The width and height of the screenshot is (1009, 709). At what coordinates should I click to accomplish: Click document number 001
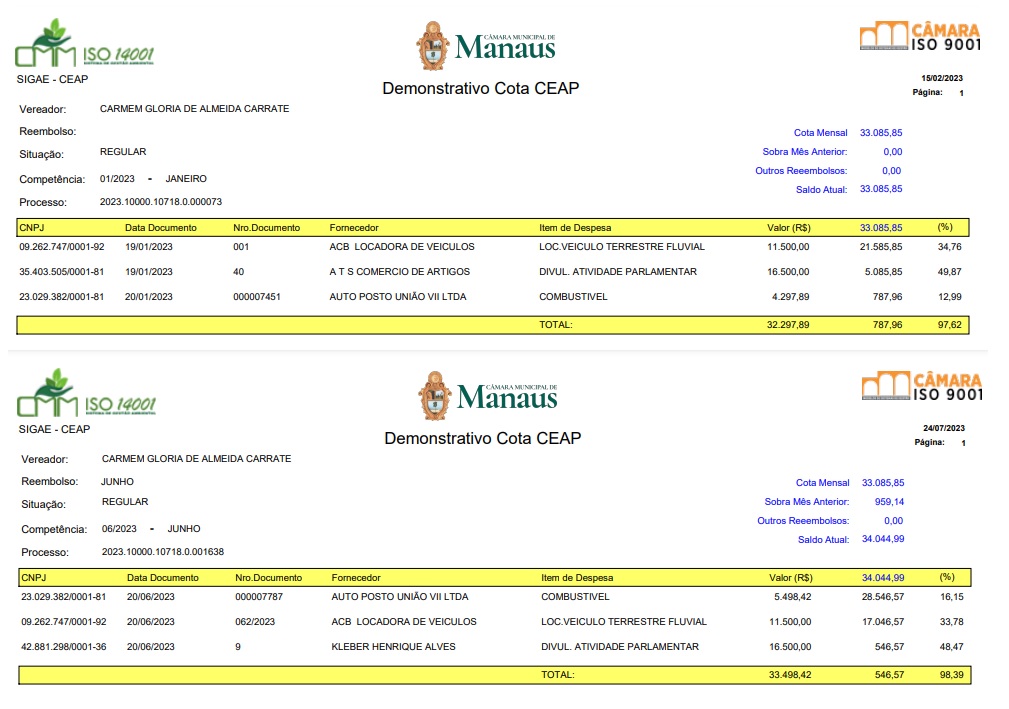pos(241,247)
